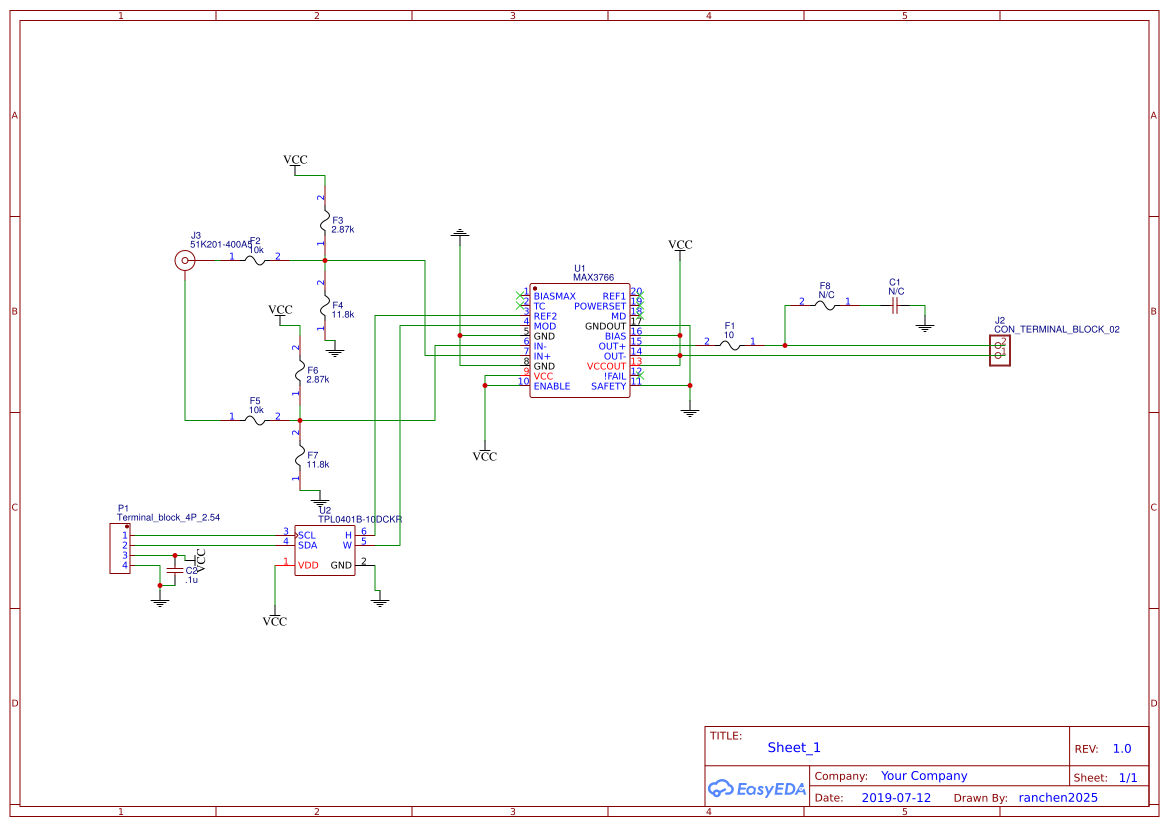
Task: Select the ENABLE pin label on U1
Action: [551, 386]
